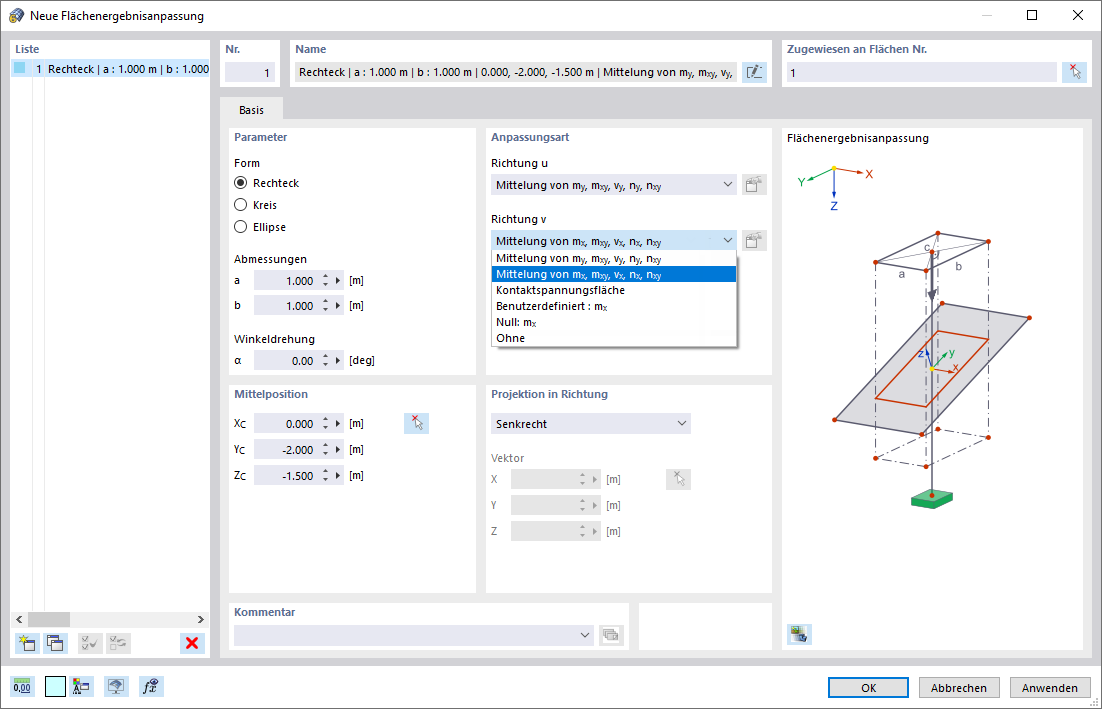The image size is (1102, 709).
Task: Click the new adjustment icon for Richtung u
Action: [x=754, y=185]
